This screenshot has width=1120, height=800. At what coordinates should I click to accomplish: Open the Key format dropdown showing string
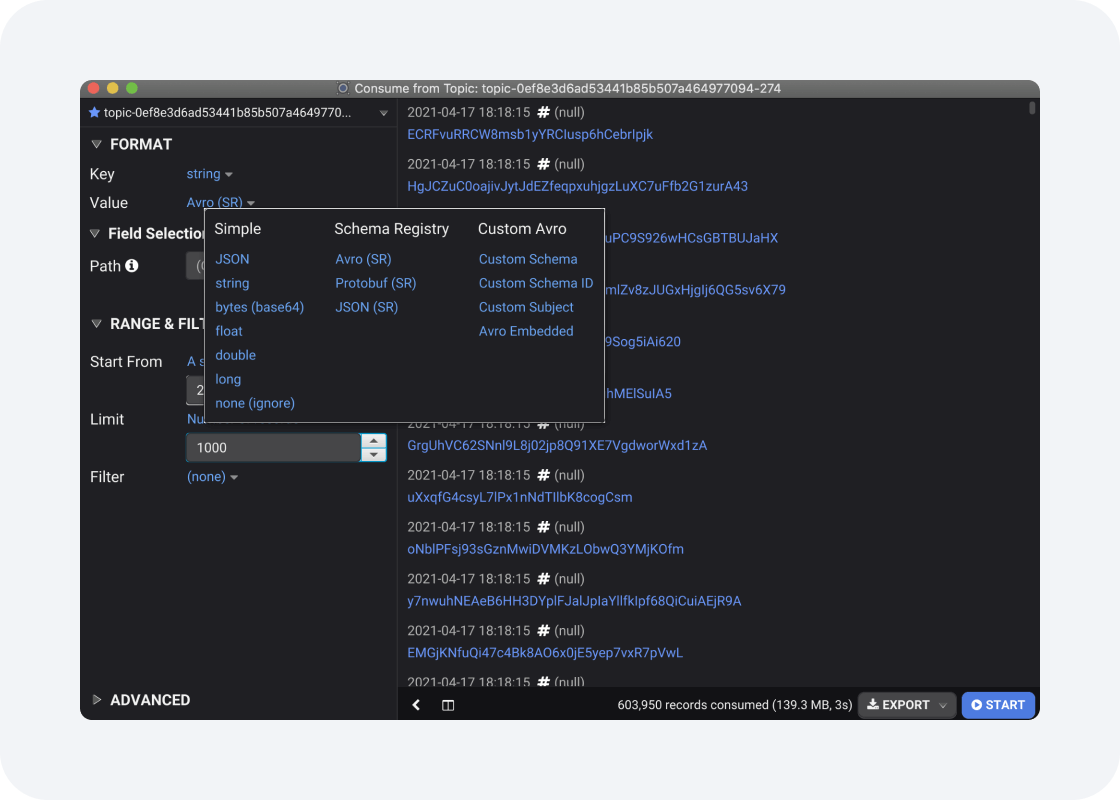(209, 174)
